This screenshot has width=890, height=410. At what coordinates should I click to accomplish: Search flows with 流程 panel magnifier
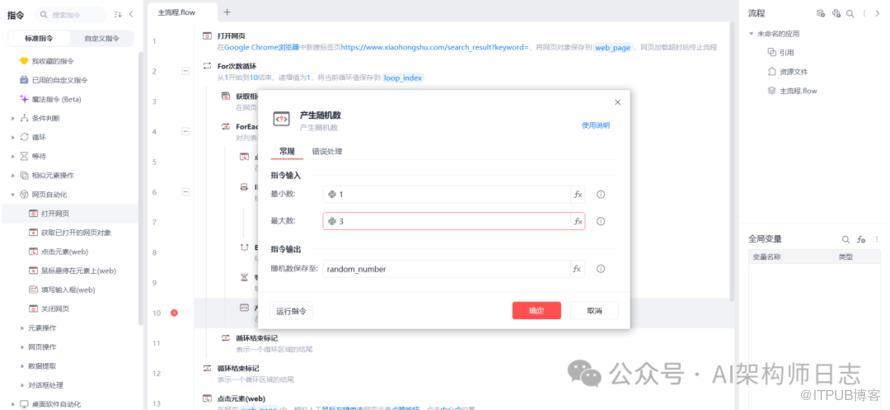850,14
